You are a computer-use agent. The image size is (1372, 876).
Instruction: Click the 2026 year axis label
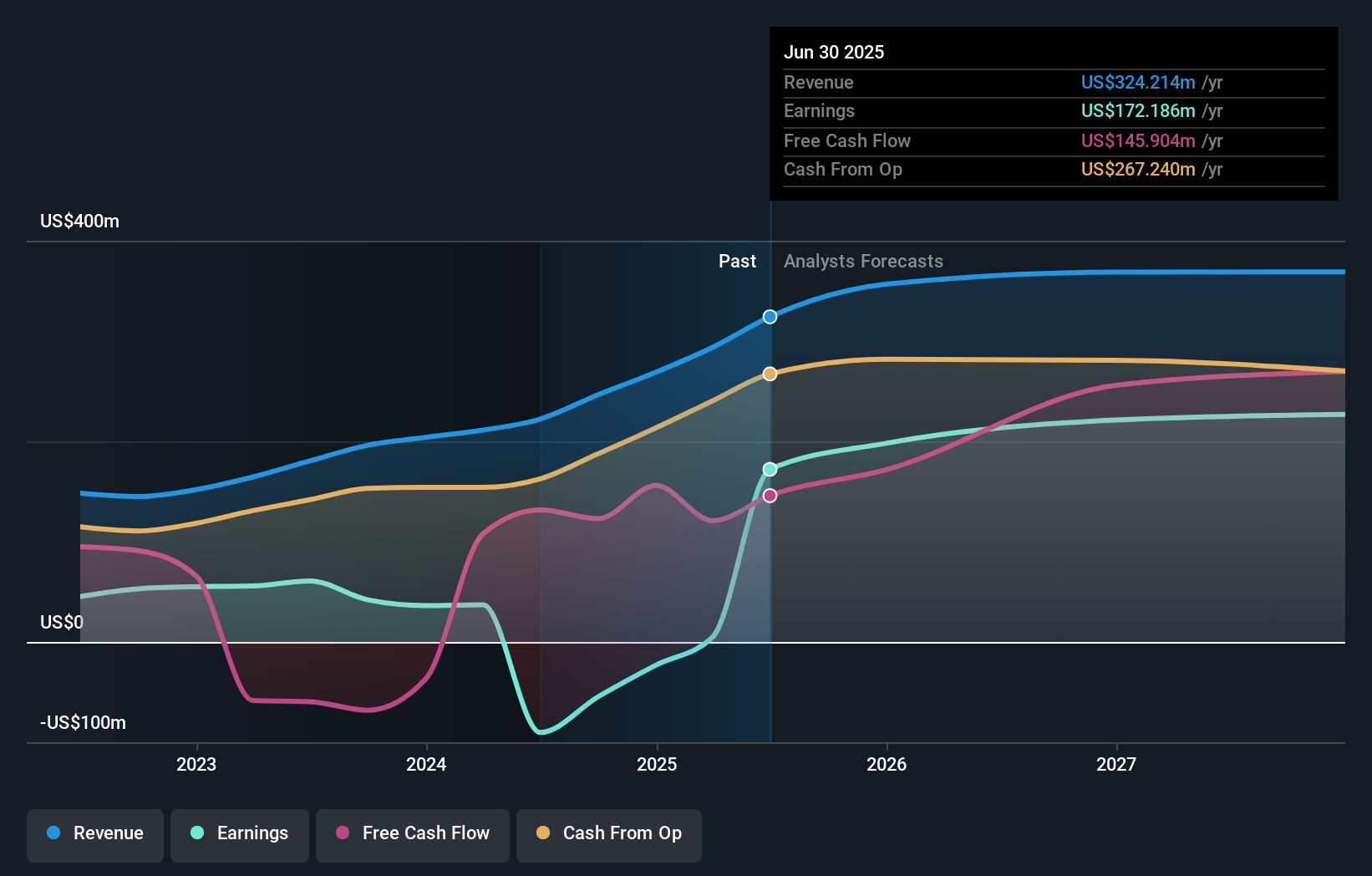[887, 764]
